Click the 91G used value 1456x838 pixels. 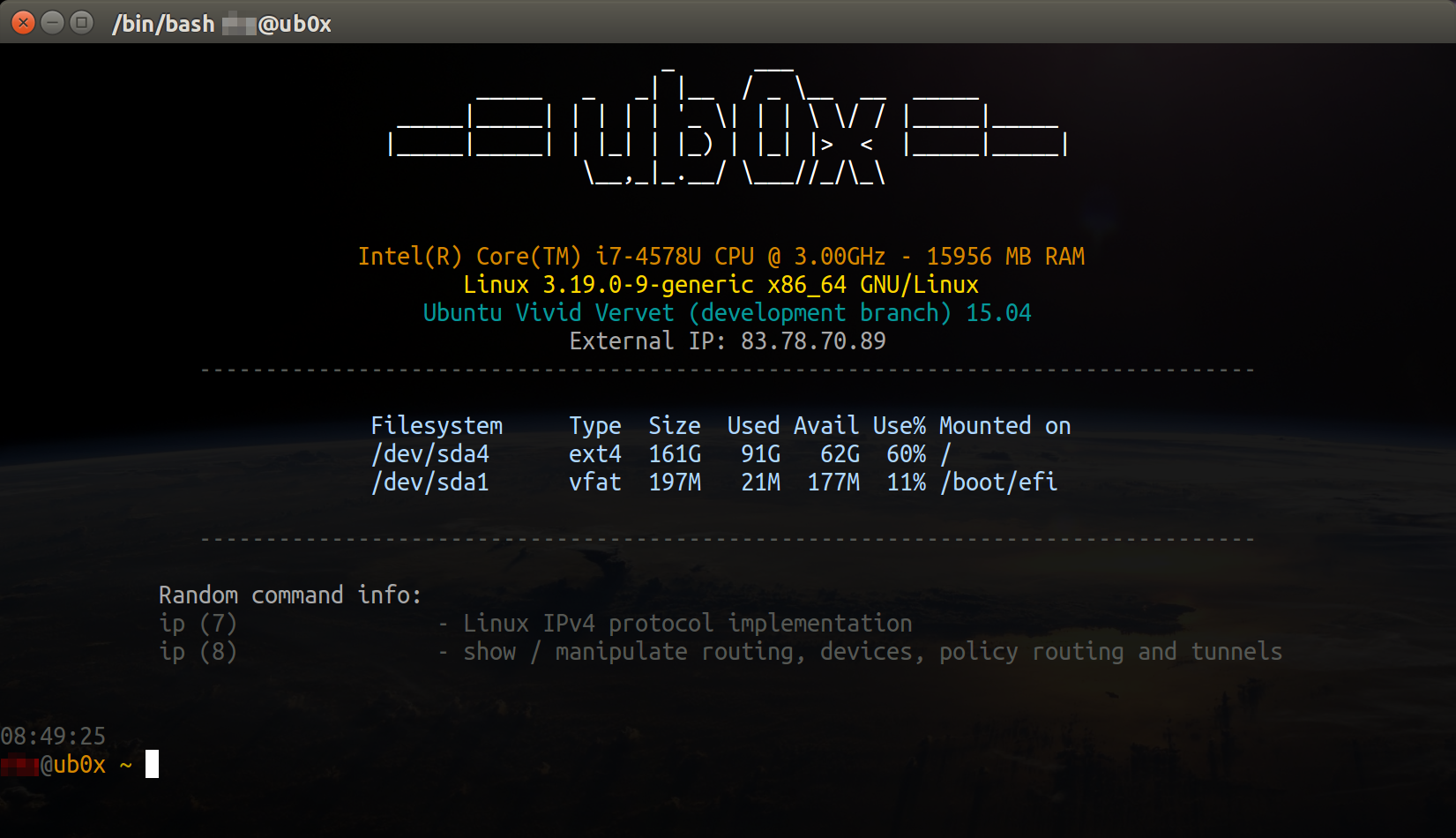(x=761, y=454)
